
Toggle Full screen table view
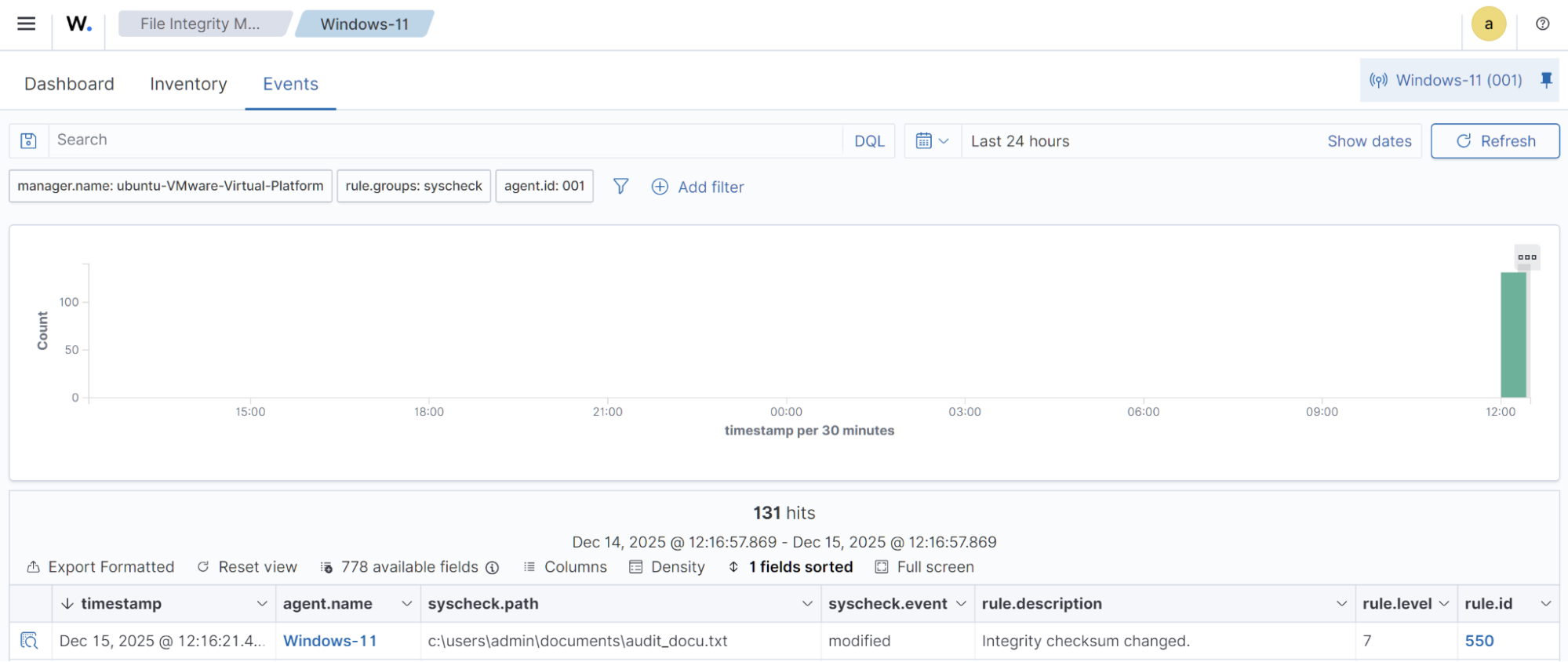pyautogui.click(x=925, y=567)
